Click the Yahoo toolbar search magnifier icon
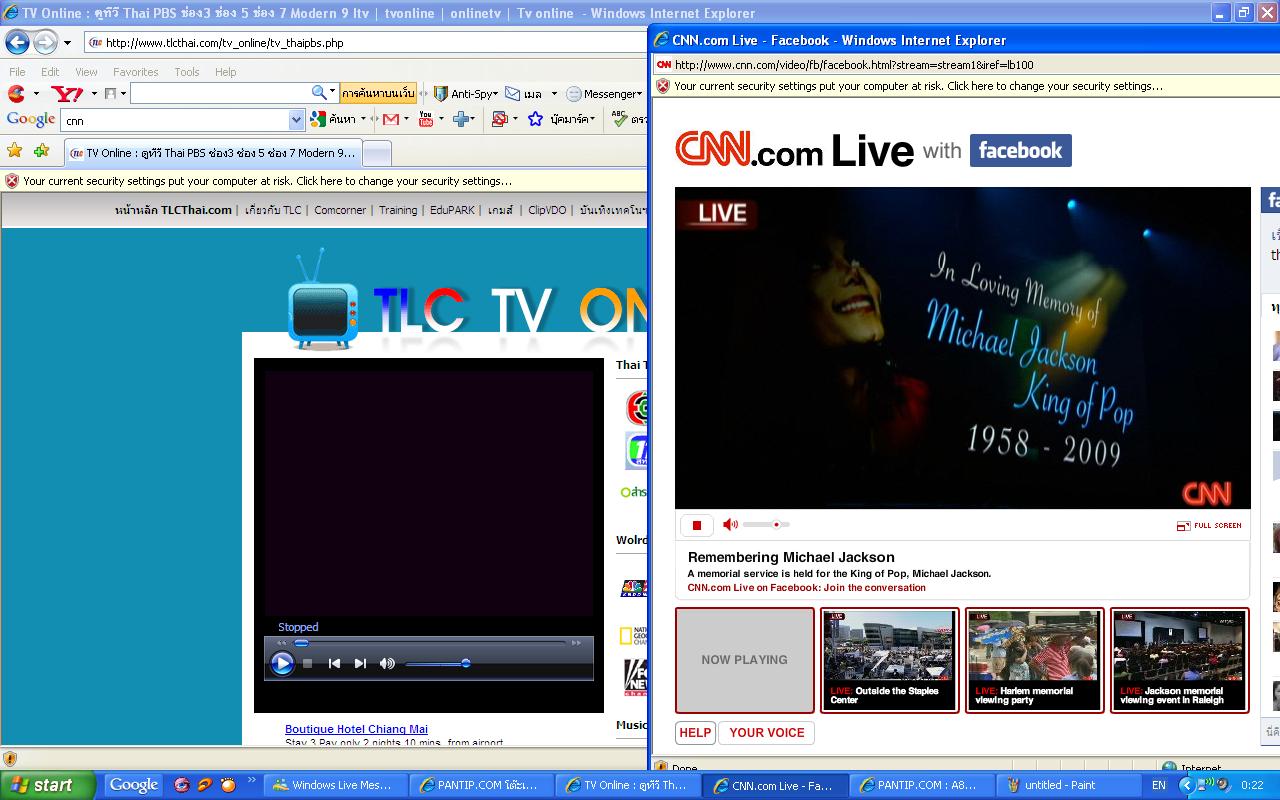Screen dimensions: 1280x800 coord(319,93)
